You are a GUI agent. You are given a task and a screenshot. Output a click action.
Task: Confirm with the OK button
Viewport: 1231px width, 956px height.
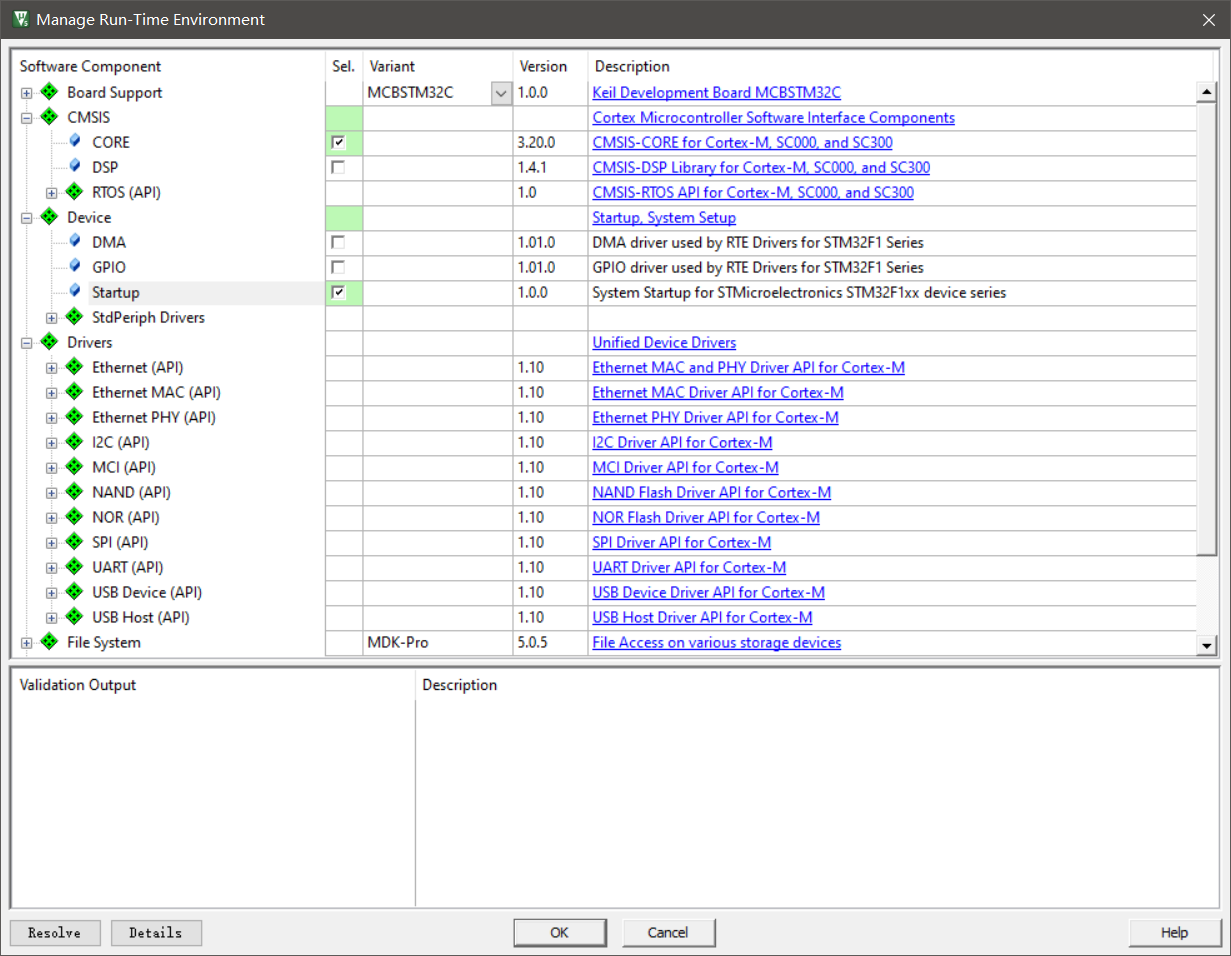560,933
